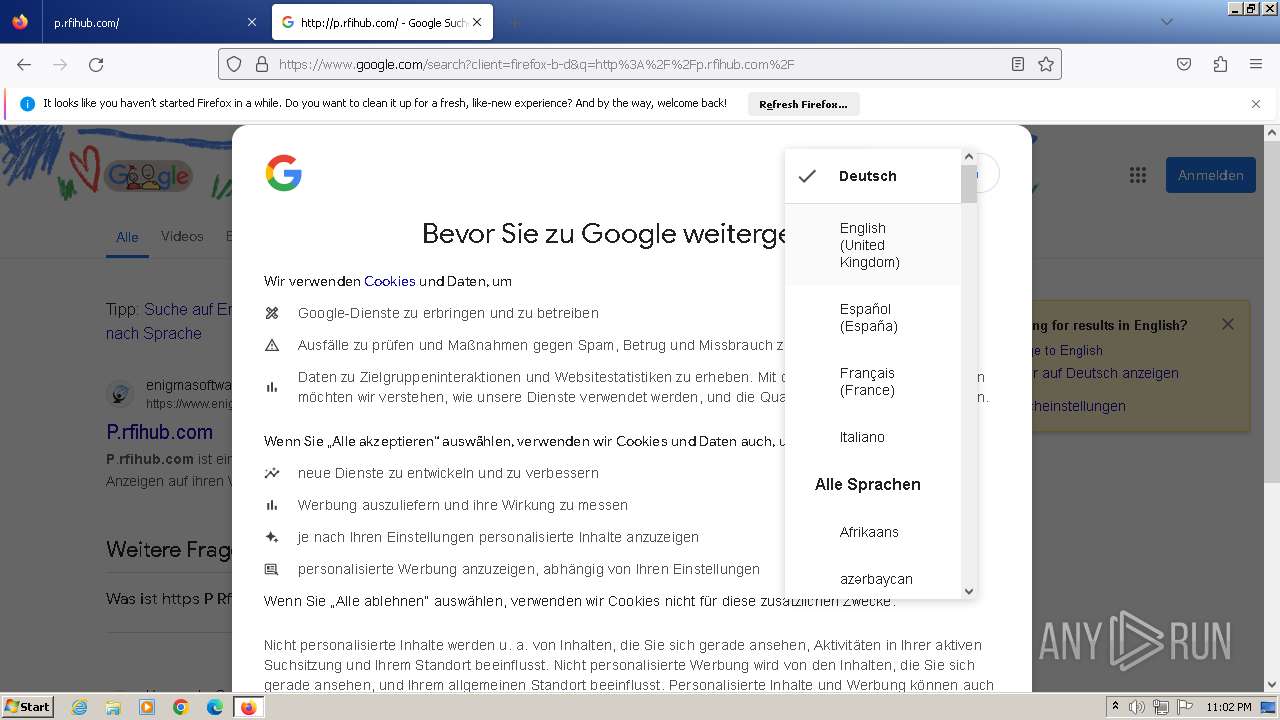Screen dimensions: 1280x720
Task: Dismiss the Firefox refresh notification bar
Action: tap(1256, 104)
